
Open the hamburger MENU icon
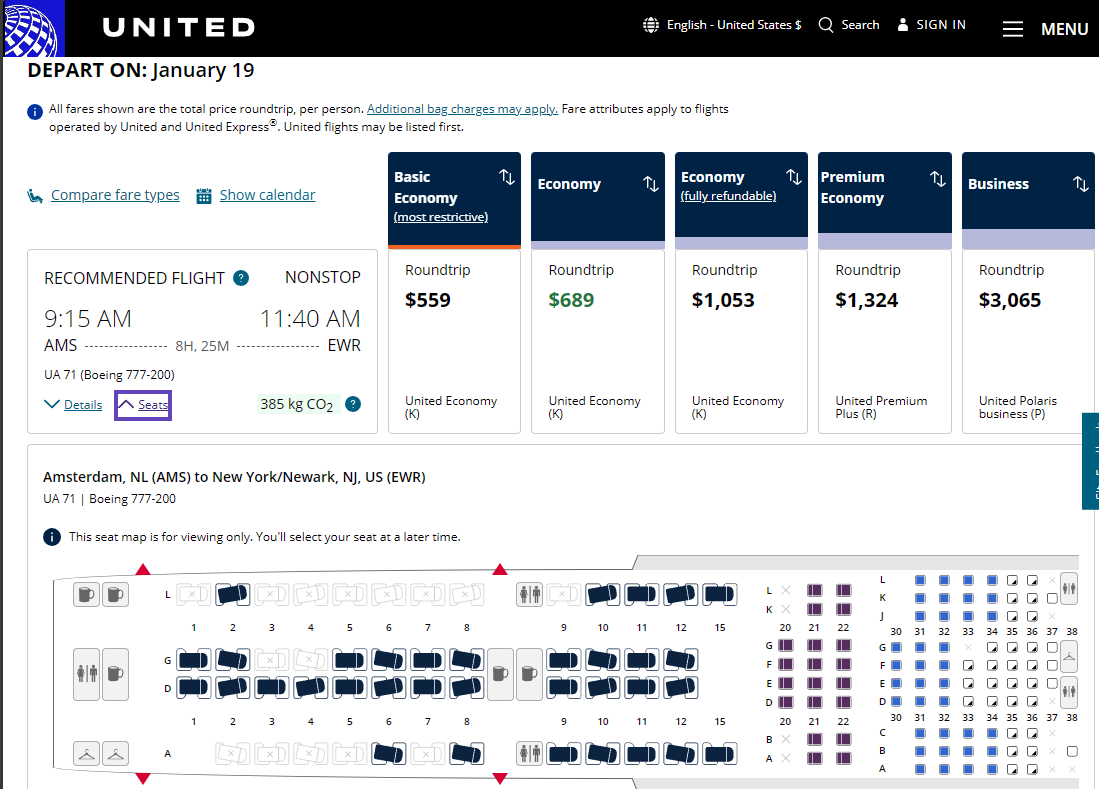pos(1013,29)
